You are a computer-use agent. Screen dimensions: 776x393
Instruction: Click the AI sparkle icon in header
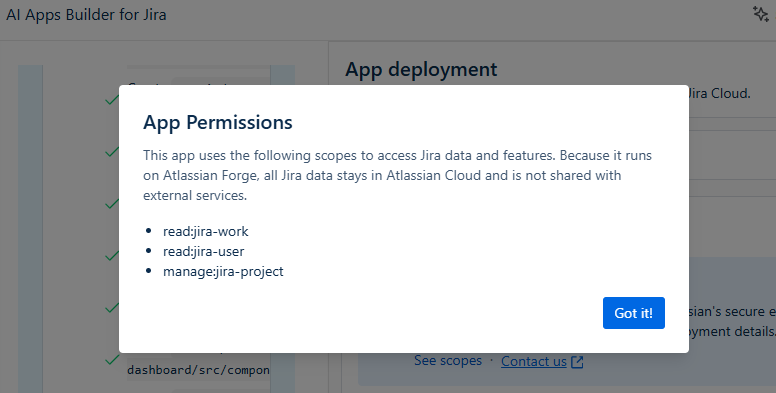click(x=761, y=14)
